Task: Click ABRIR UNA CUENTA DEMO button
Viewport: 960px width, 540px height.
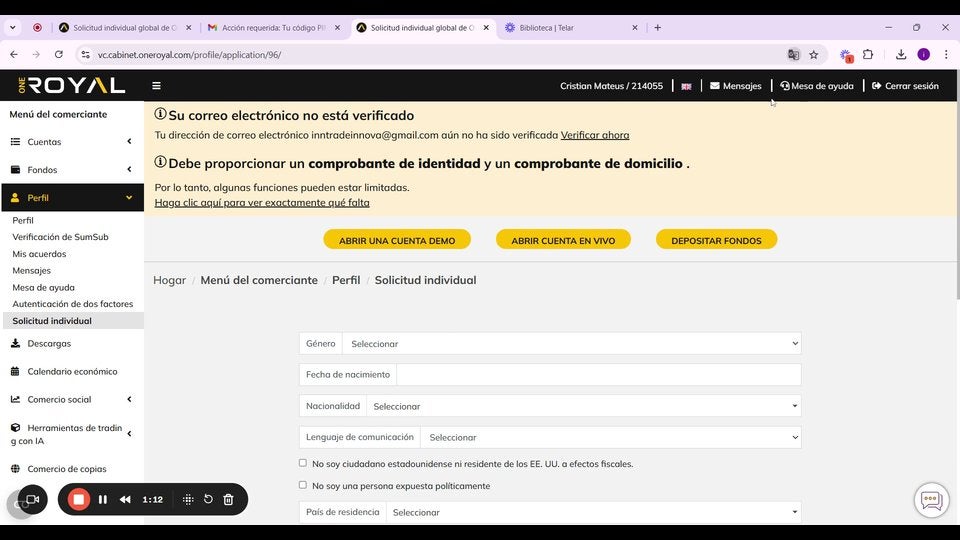Action: [x=397, y=240]
